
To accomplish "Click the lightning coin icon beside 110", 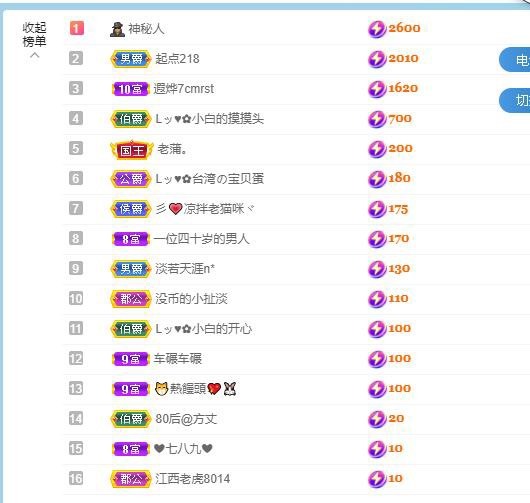I will 377,299.
